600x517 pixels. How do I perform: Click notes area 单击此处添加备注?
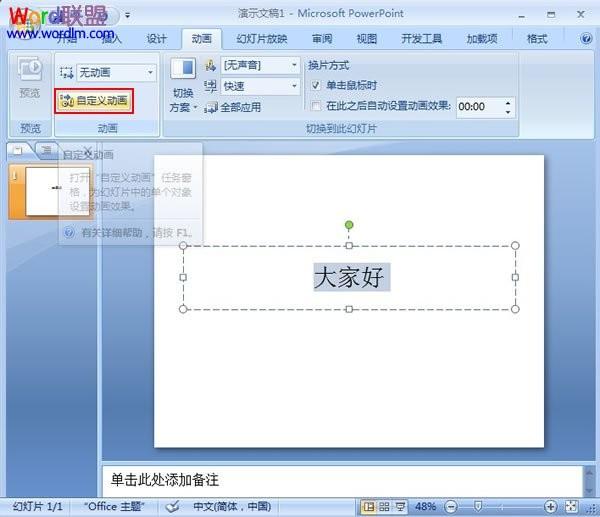point(165,480)
